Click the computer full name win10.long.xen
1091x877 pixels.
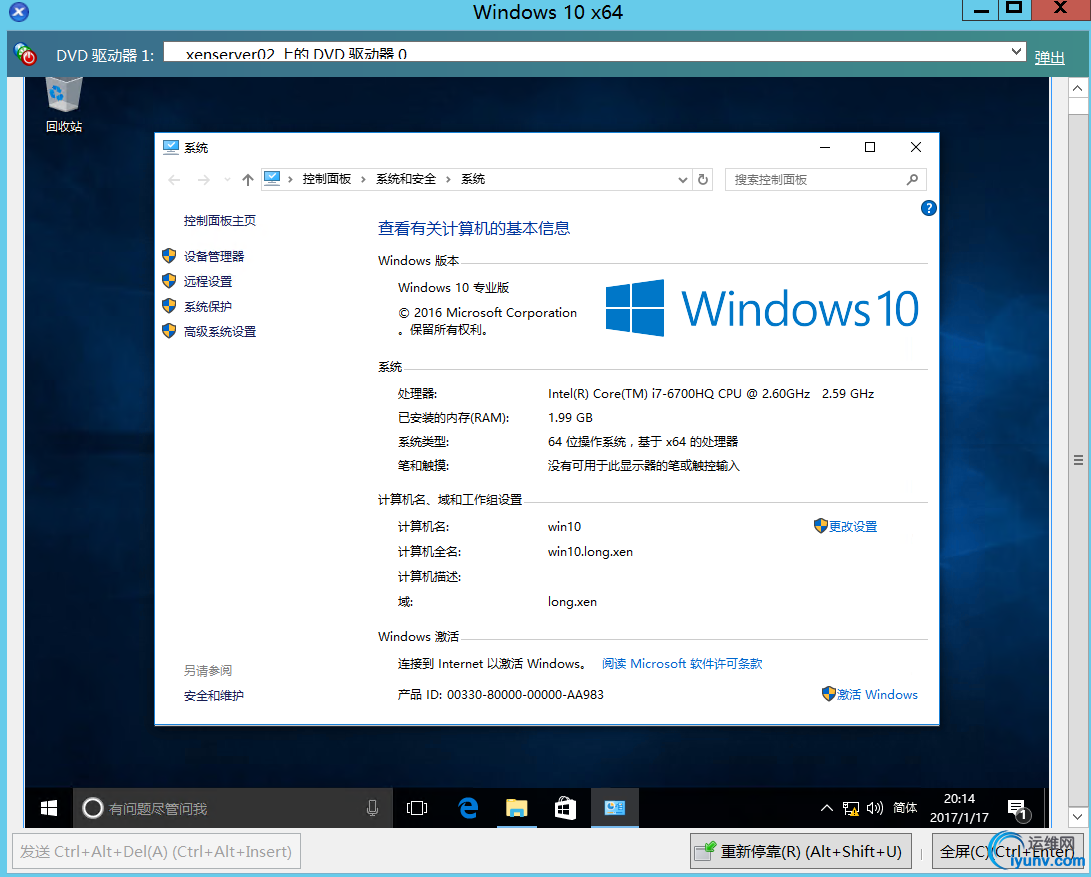(x=590, y=551)
